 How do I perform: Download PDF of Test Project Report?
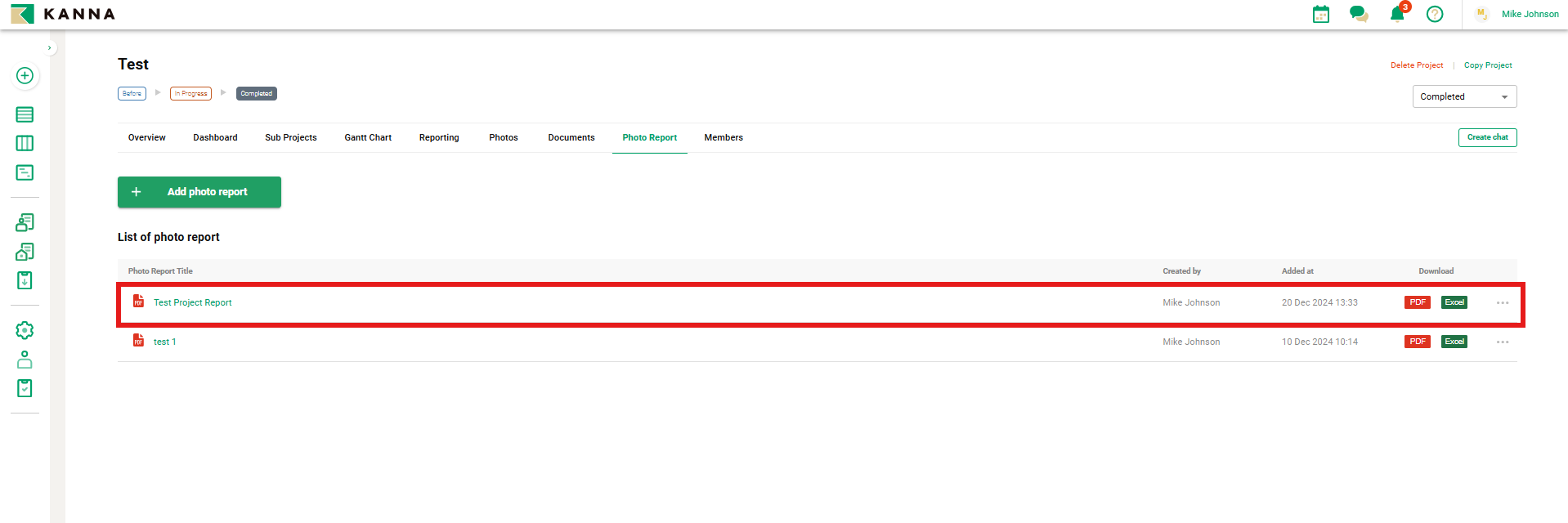1417,302
